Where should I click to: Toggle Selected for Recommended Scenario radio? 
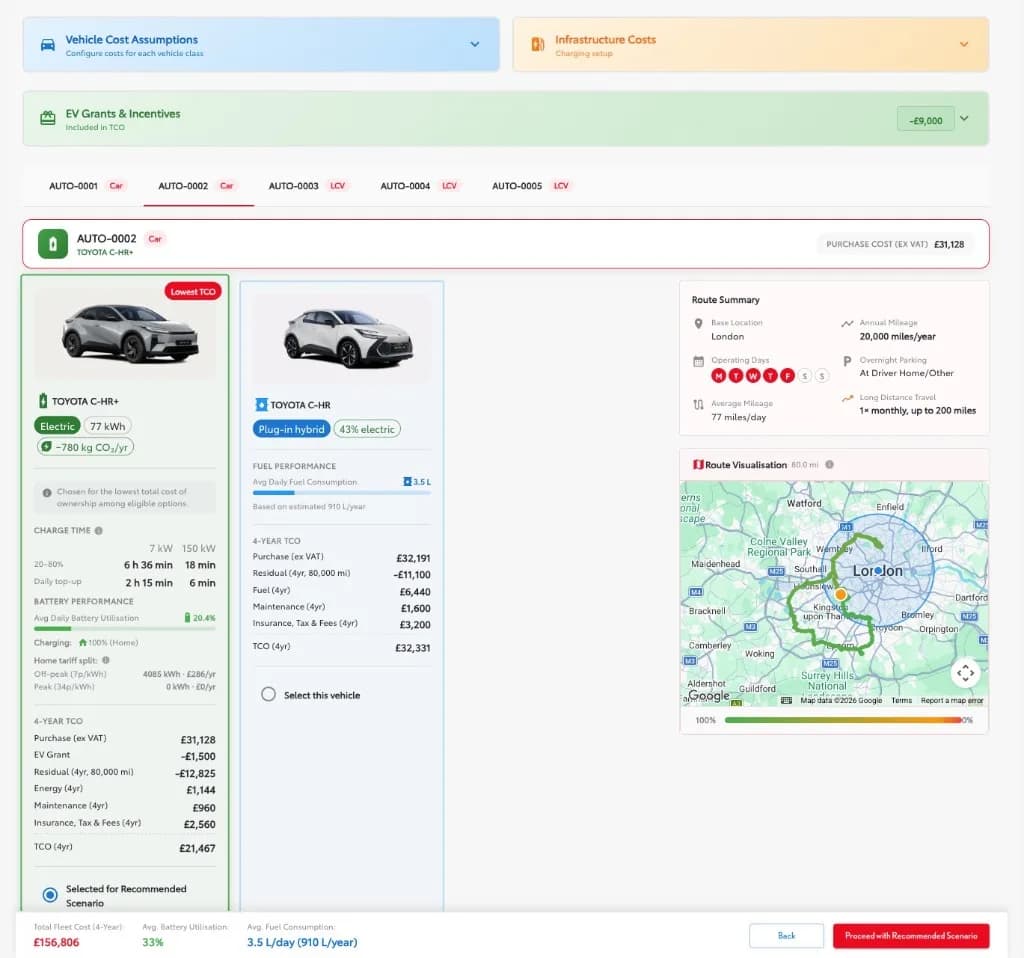click(50, 895)
